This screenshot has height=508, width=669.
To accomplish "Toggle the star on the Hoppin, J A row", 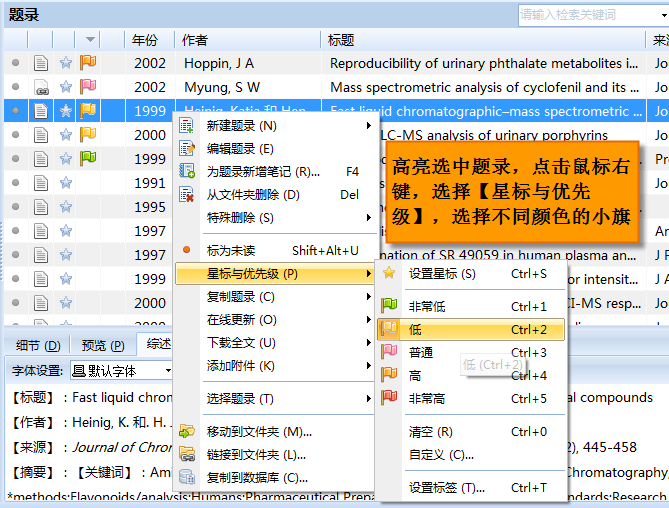I will click(66, 63).
